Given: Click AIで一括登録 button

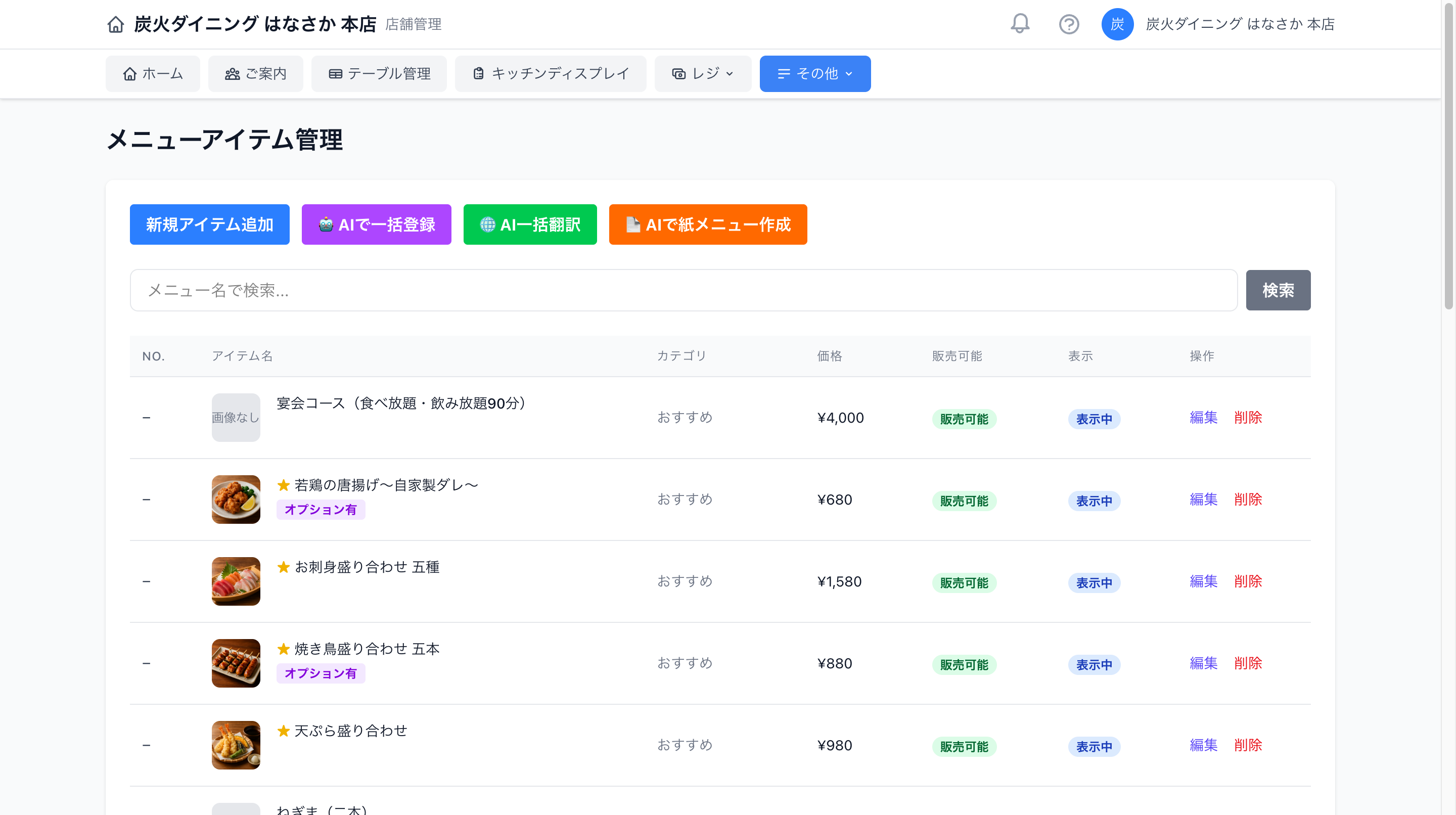Looking at the screenshot, I should click(x=377, y=224).
